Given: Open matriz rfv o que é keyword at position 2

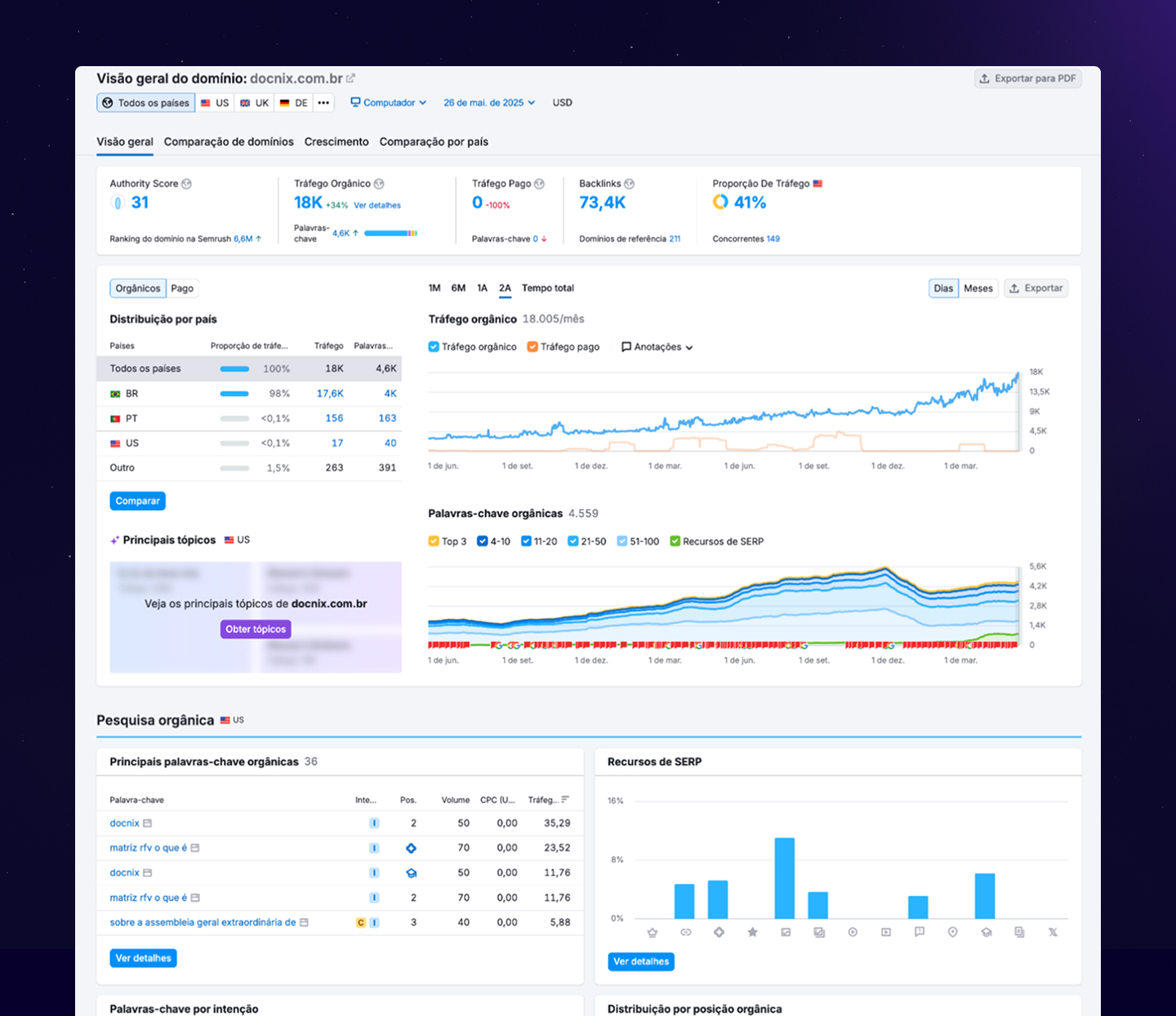Looking at the screenshot, I should click(149, 898).
